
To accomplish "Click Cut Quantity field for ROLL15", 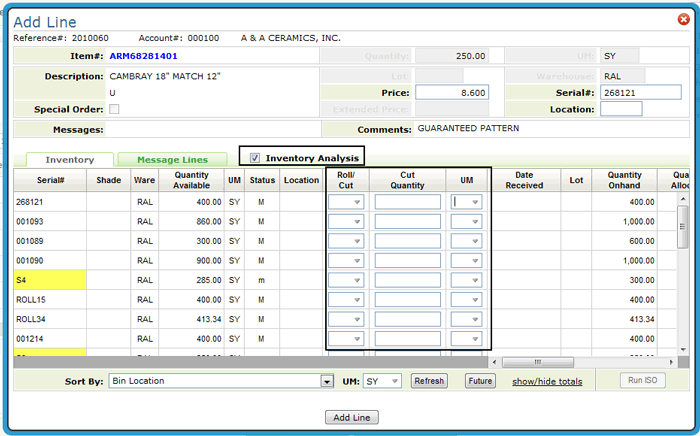I will (408, 299).
